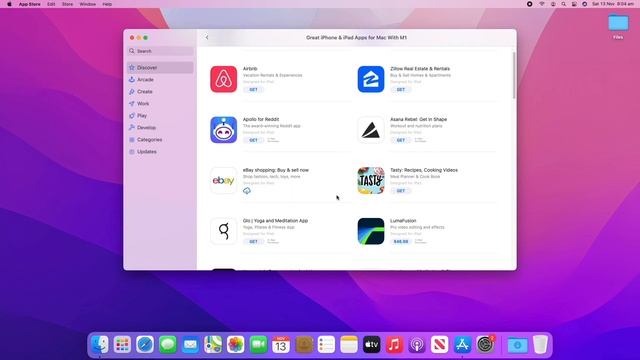Open Control Center in the menu bar
Screen dimensions: 640x360
coord(574,4)
